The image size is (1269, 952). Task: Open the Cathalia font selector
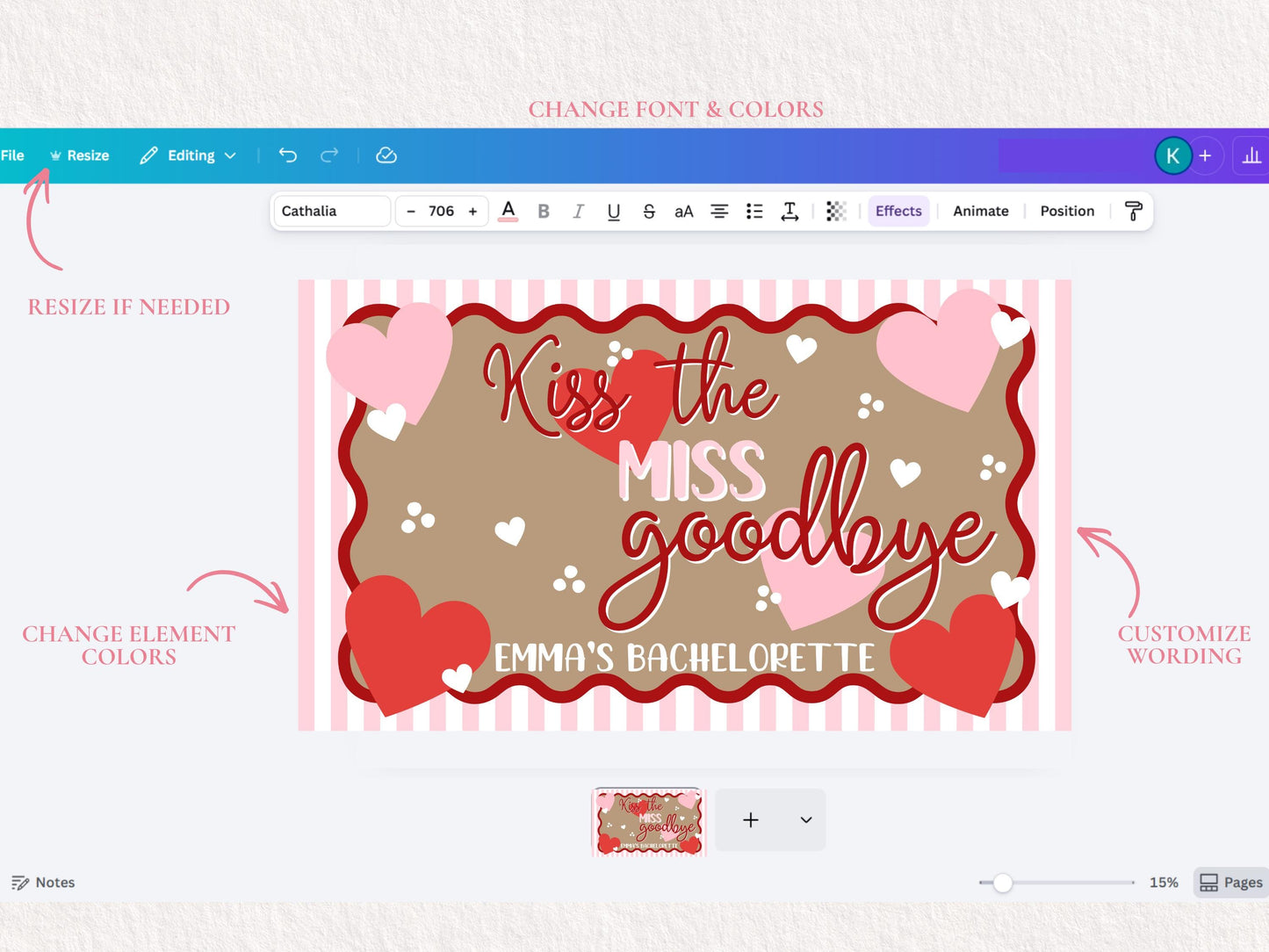(x=332, y=211)
